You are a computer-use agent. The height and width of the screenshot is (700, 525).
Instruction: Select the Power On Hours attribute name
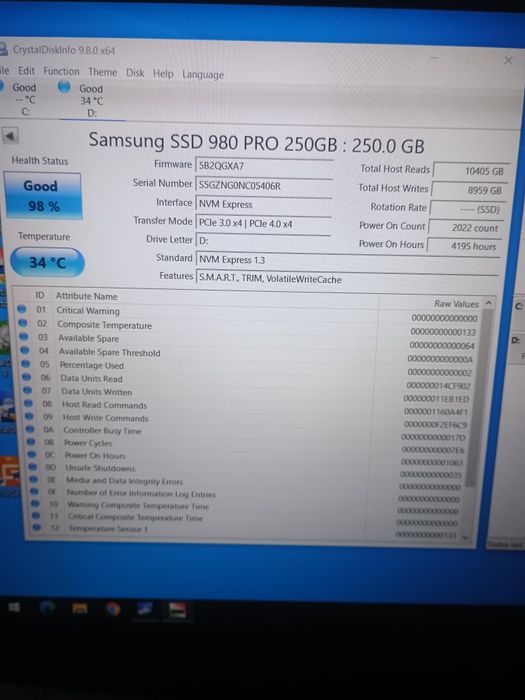tap(95, 456)
